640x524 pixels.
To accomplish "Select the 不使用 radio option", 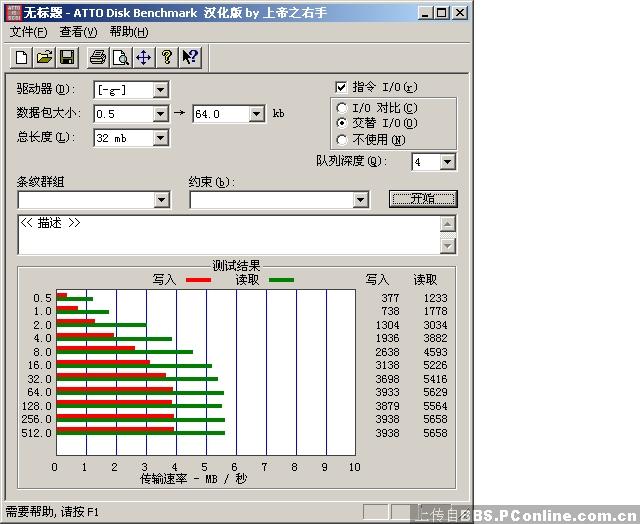I will [342, 140].
